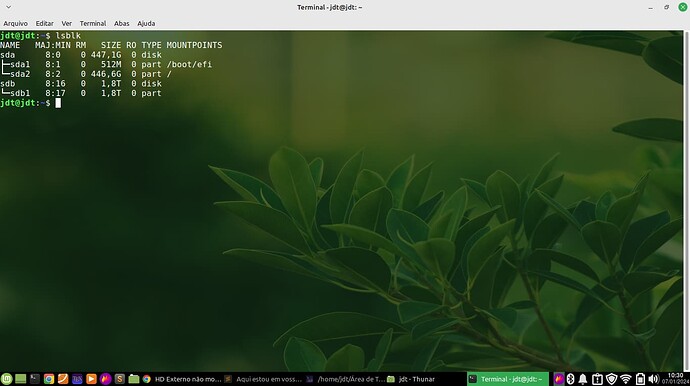Screen dimensions: 690x386
Task: Click the 'lsblk' command text
Action: point(68,36)
